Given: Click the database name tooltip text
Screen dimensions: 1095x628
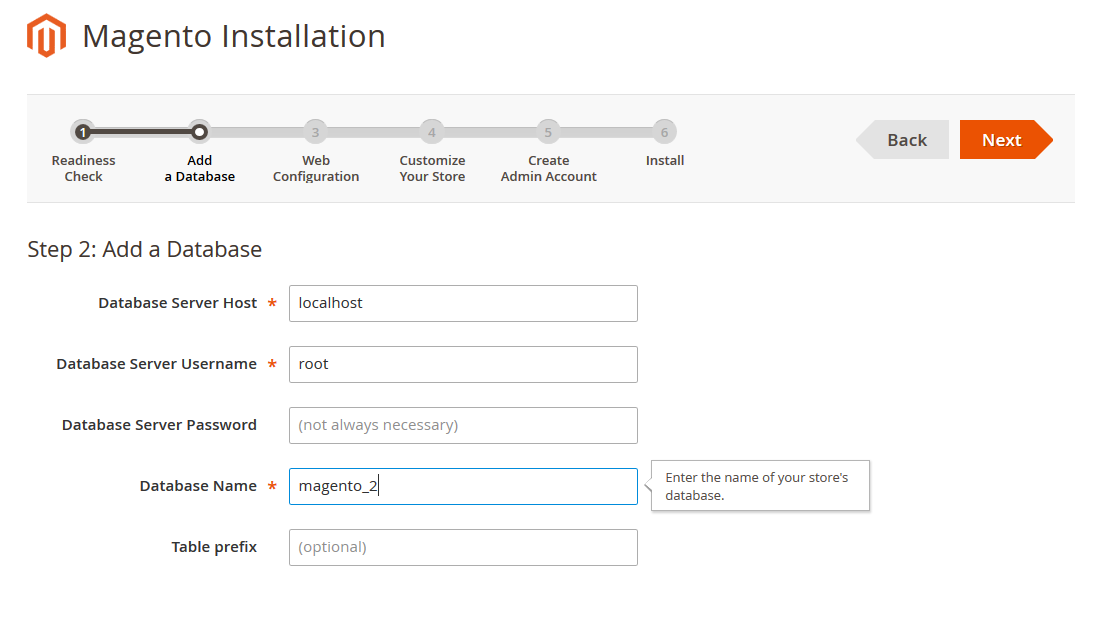Looking at the screenshot, I should pyautogui.click(x=757, y=486).
